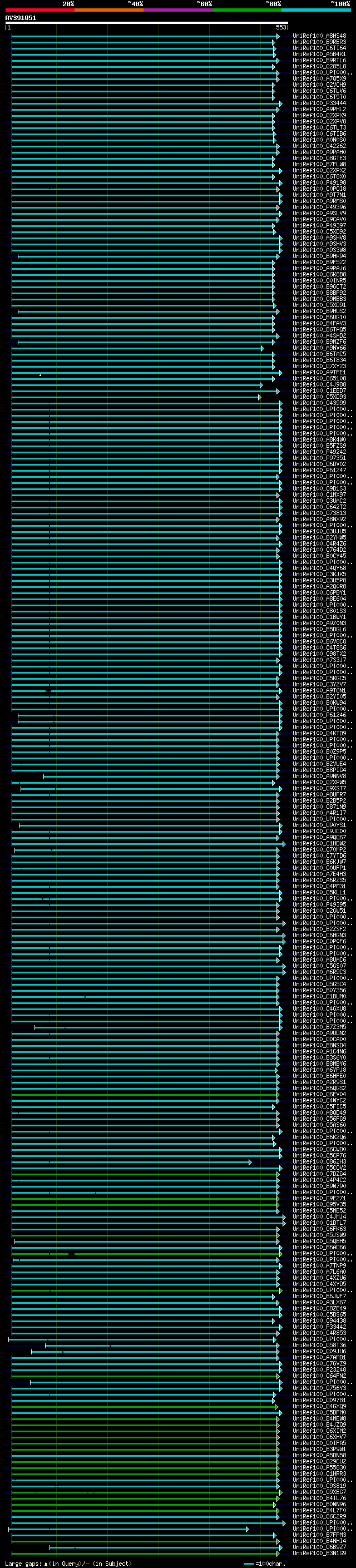Open hit UniRef100_C9S819

[319, 1486]
